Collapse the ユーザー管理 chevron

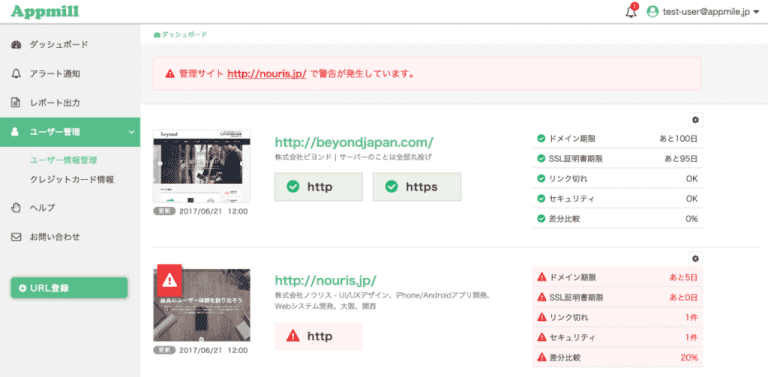click(131, 132)
